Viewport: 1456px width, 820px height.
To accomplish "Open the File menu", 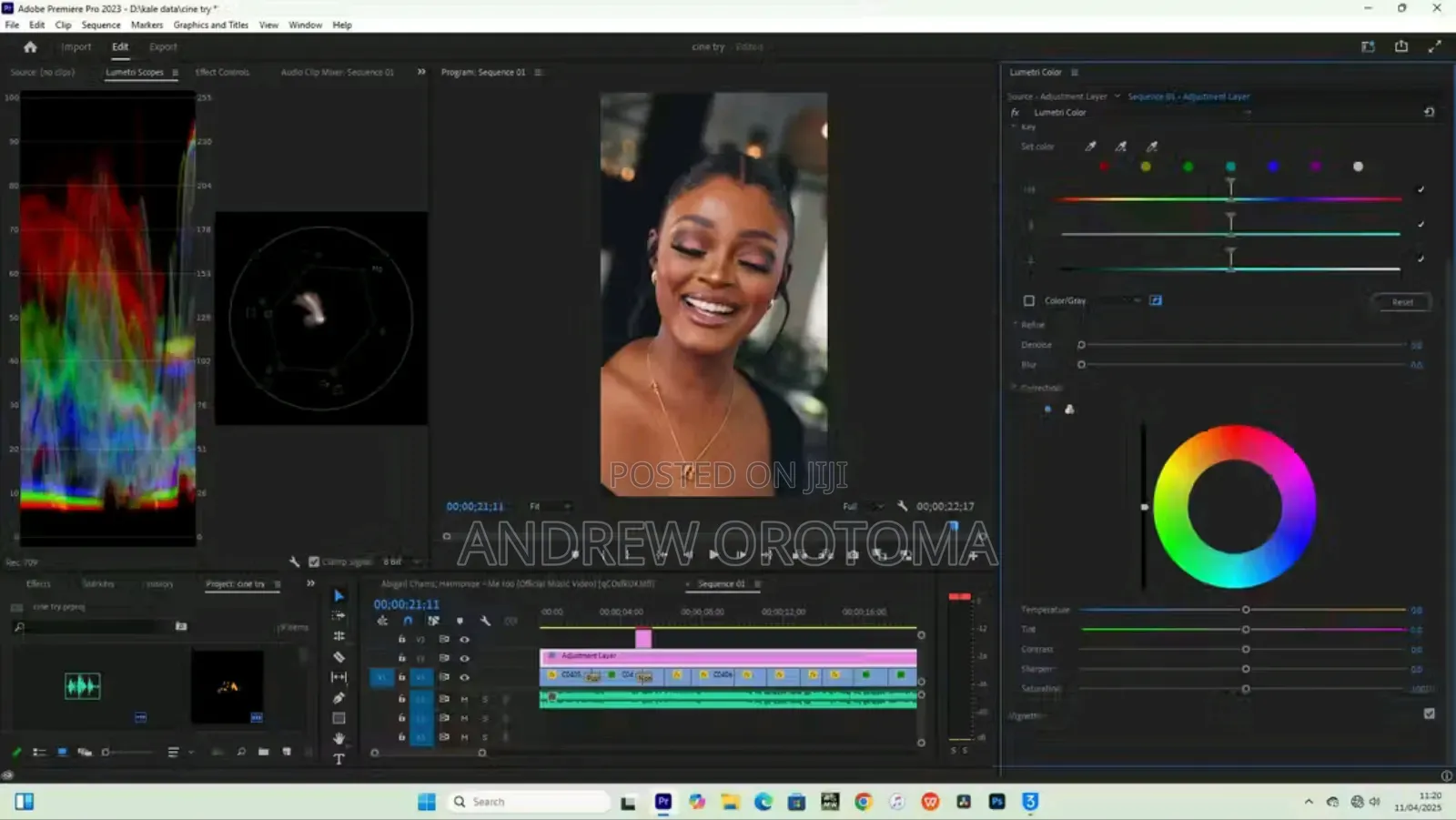I will coord(12,25).
